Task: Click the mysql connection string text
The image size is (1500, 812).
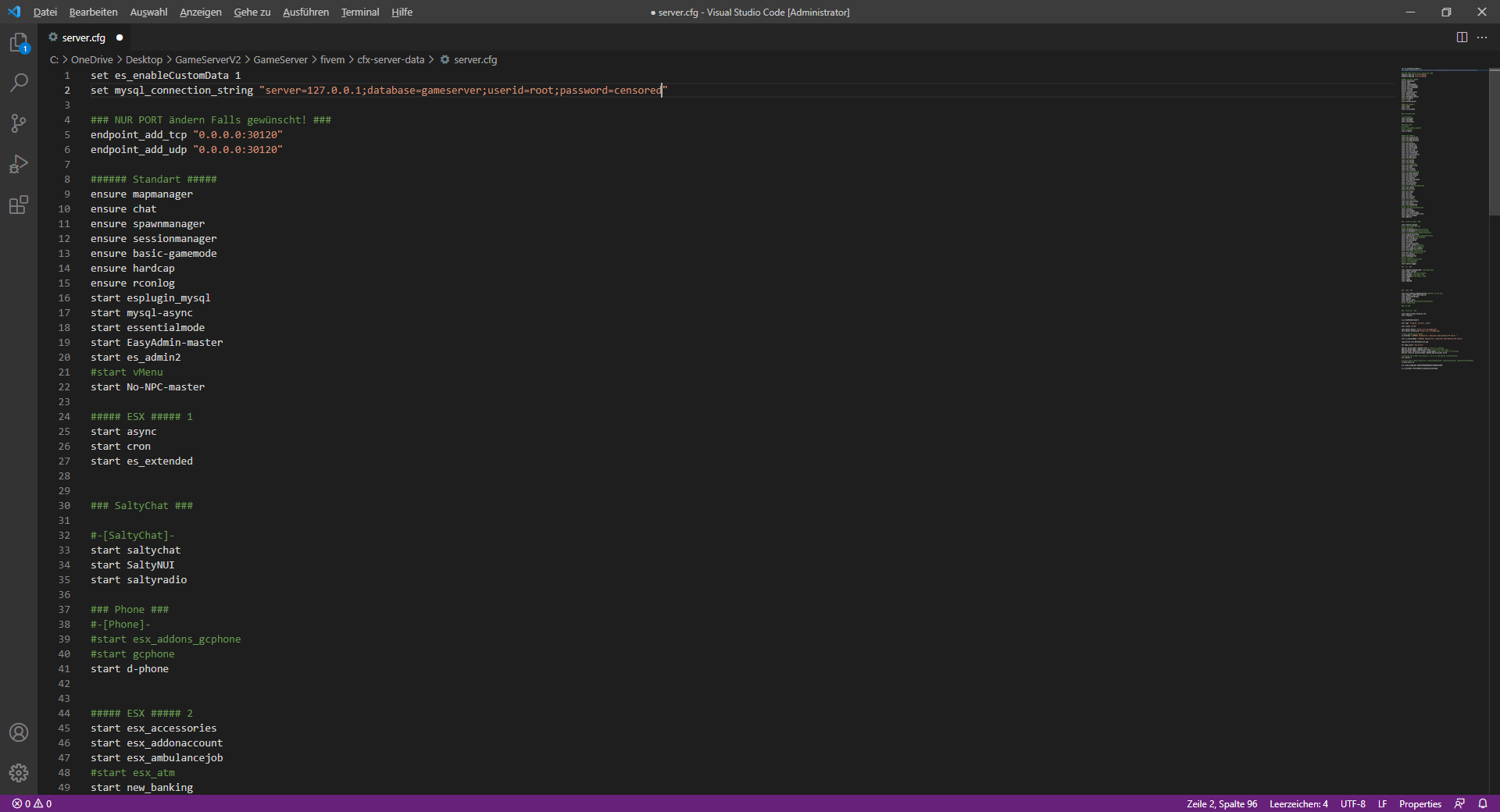Action: coord(463,91)
